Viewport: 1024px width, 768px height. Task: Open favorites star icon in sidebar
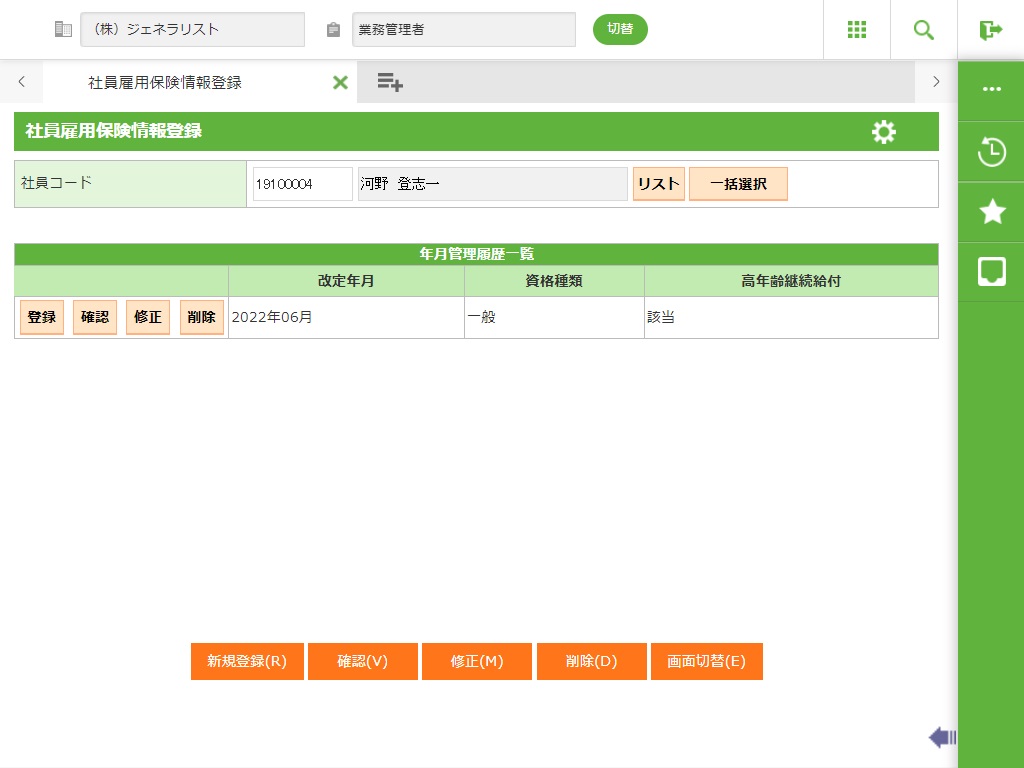[x=991, y=211]
